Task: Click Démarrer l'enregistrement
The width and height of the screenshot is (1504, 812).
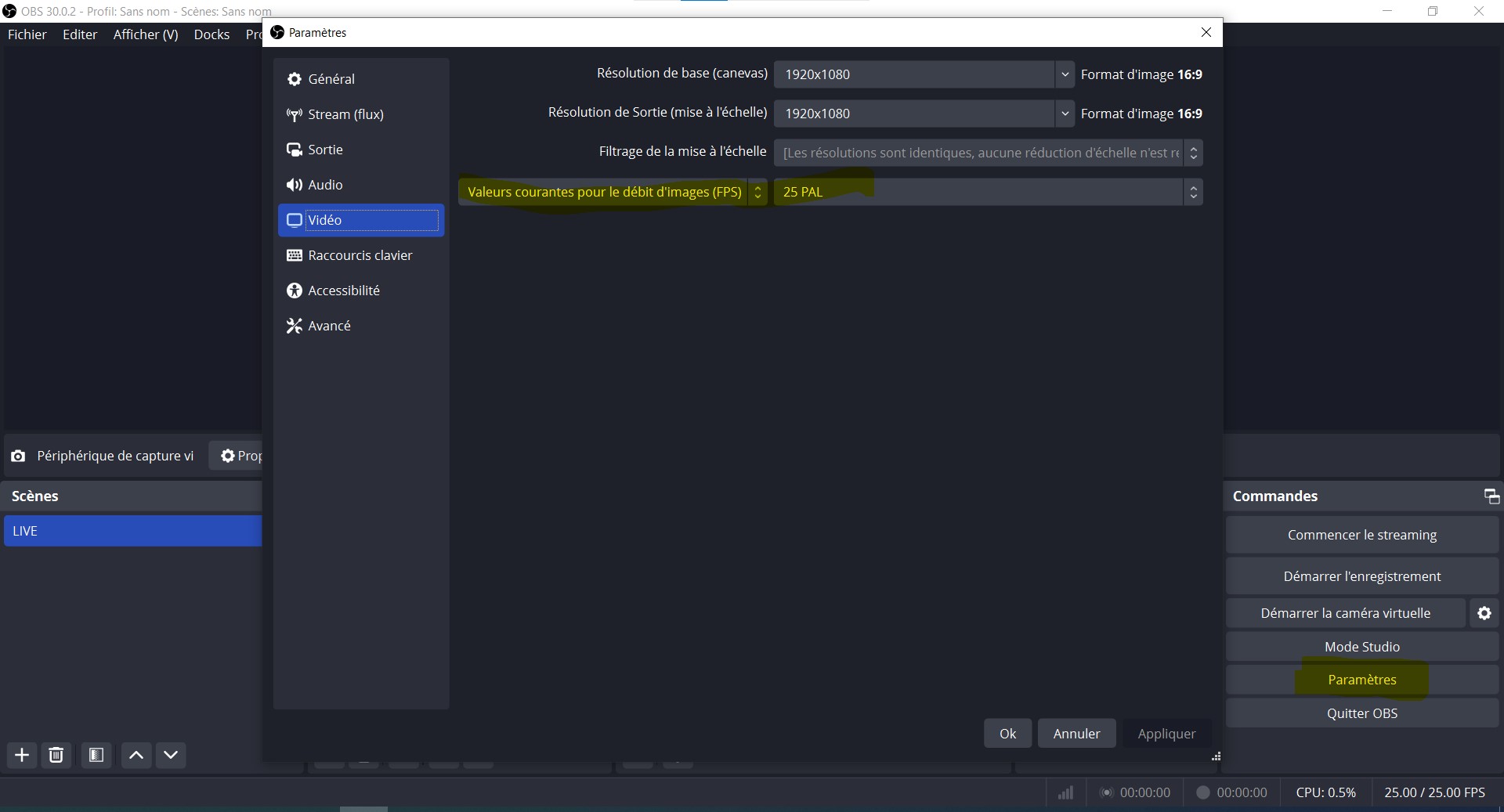Action: (x=1362, y=576)
